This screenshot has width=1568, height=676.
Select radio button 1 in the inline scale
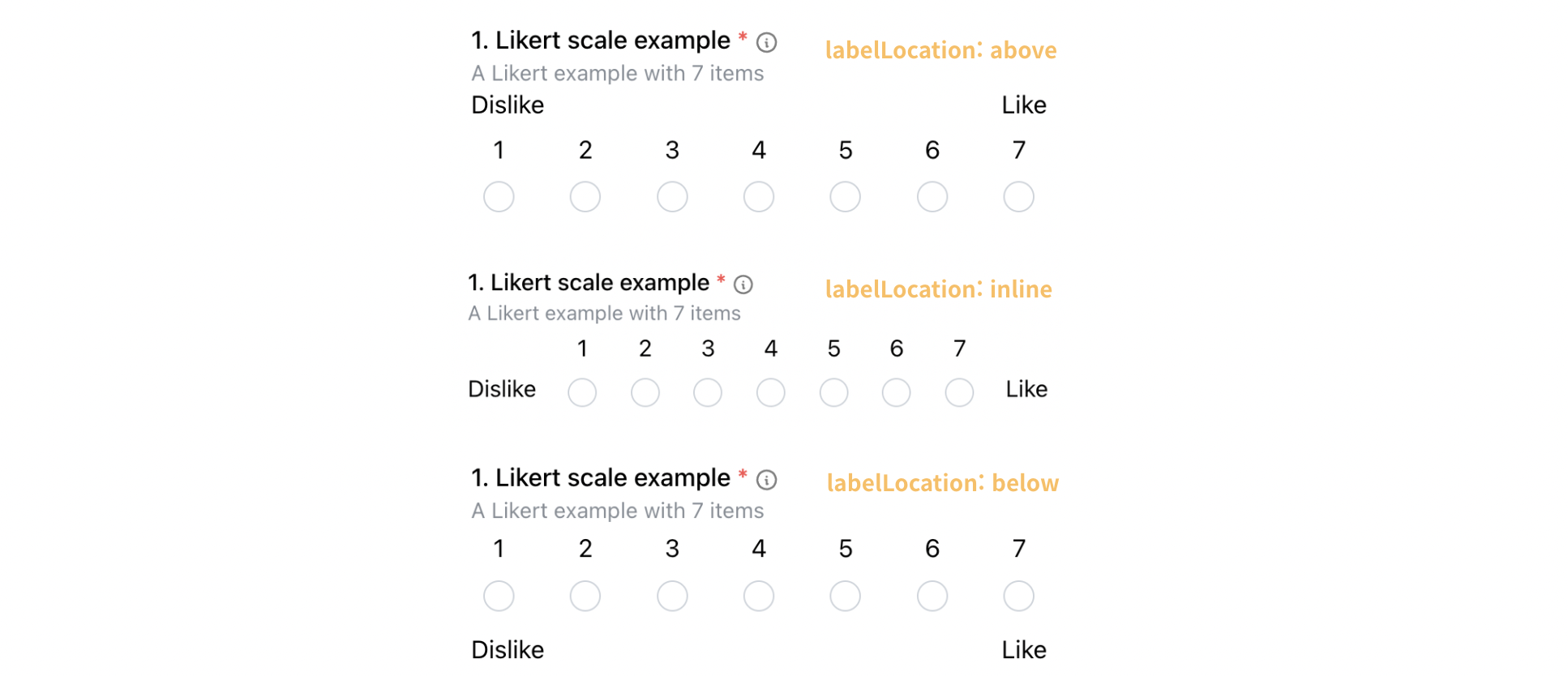coord(582,392)
